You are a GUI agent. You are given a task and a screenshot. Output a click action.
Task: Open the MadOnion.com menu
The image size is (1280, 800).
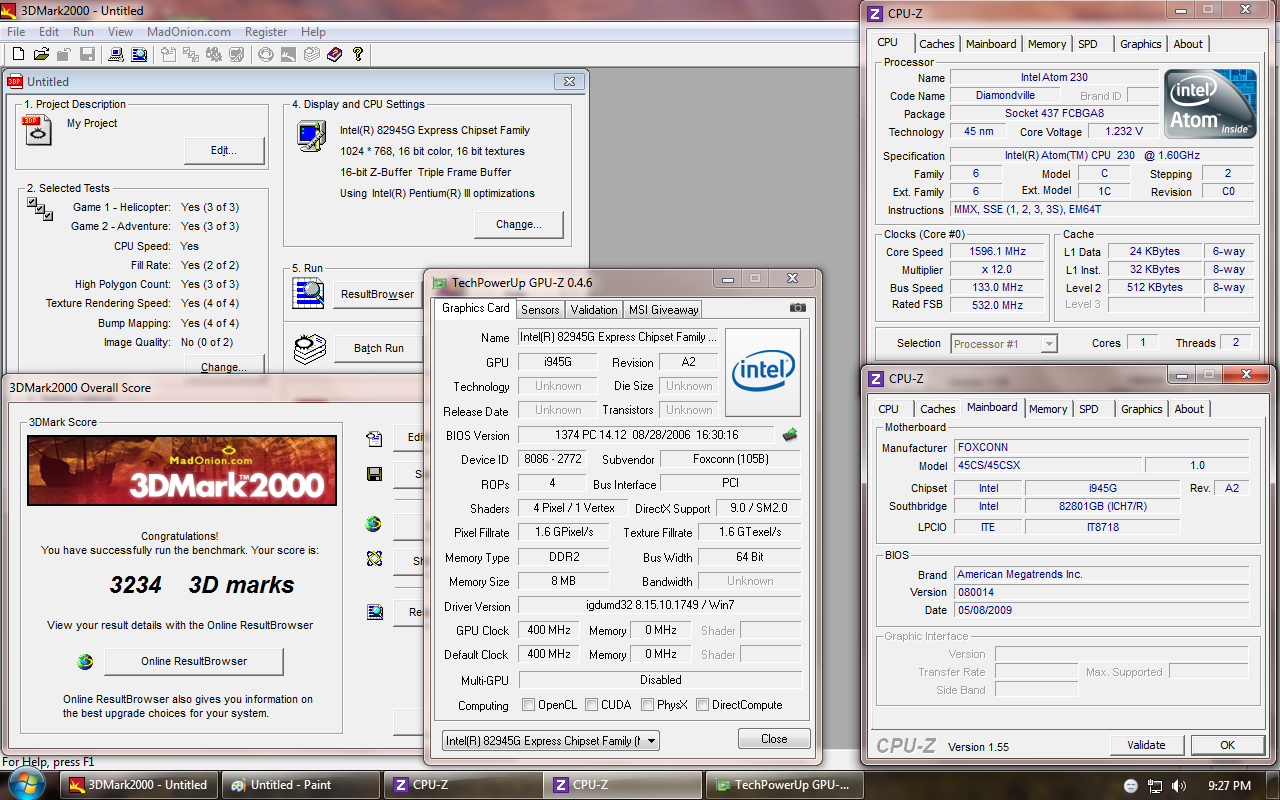pos(189,32)
